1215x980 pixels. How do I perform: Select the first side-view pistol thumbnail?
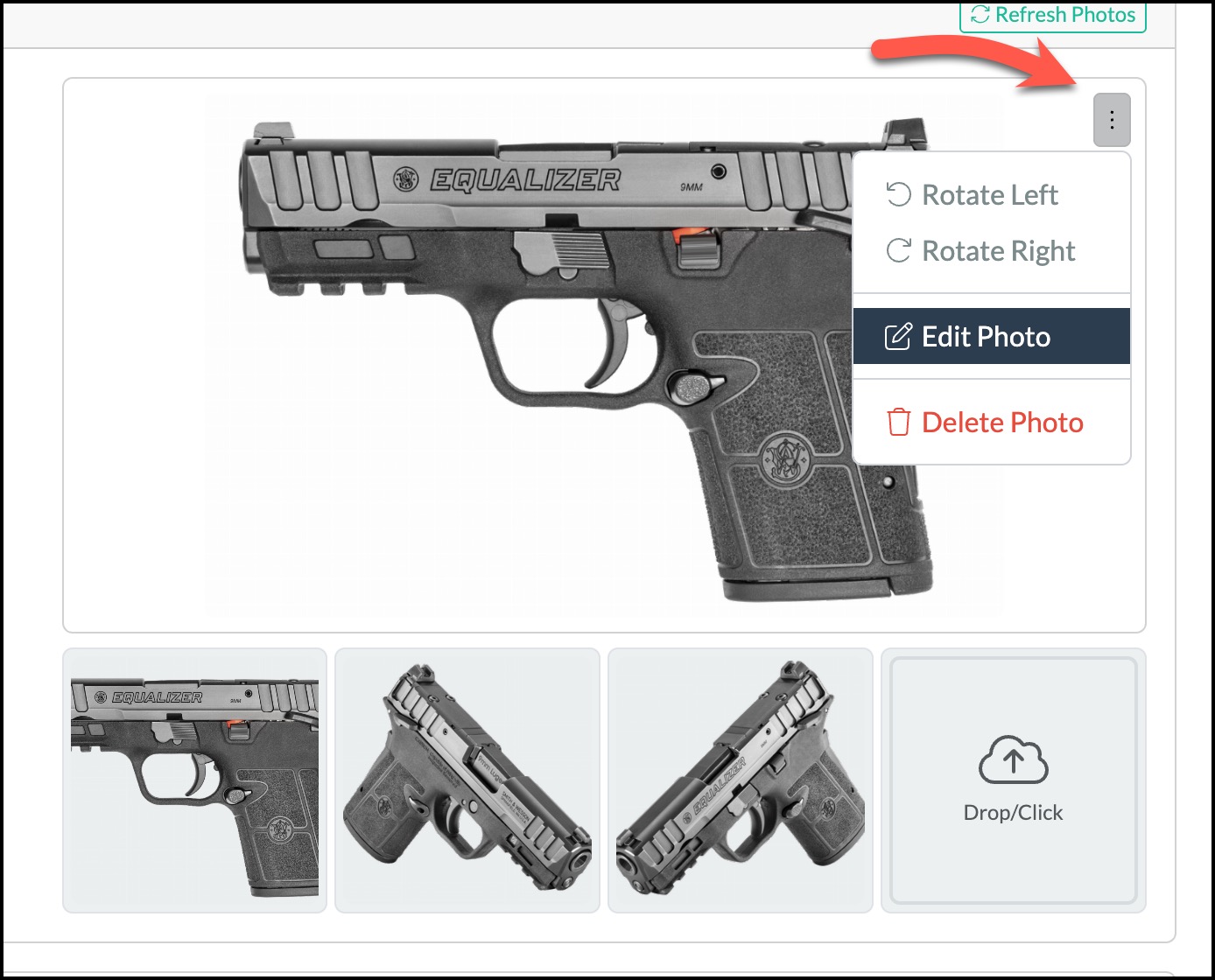coord(194,780)
